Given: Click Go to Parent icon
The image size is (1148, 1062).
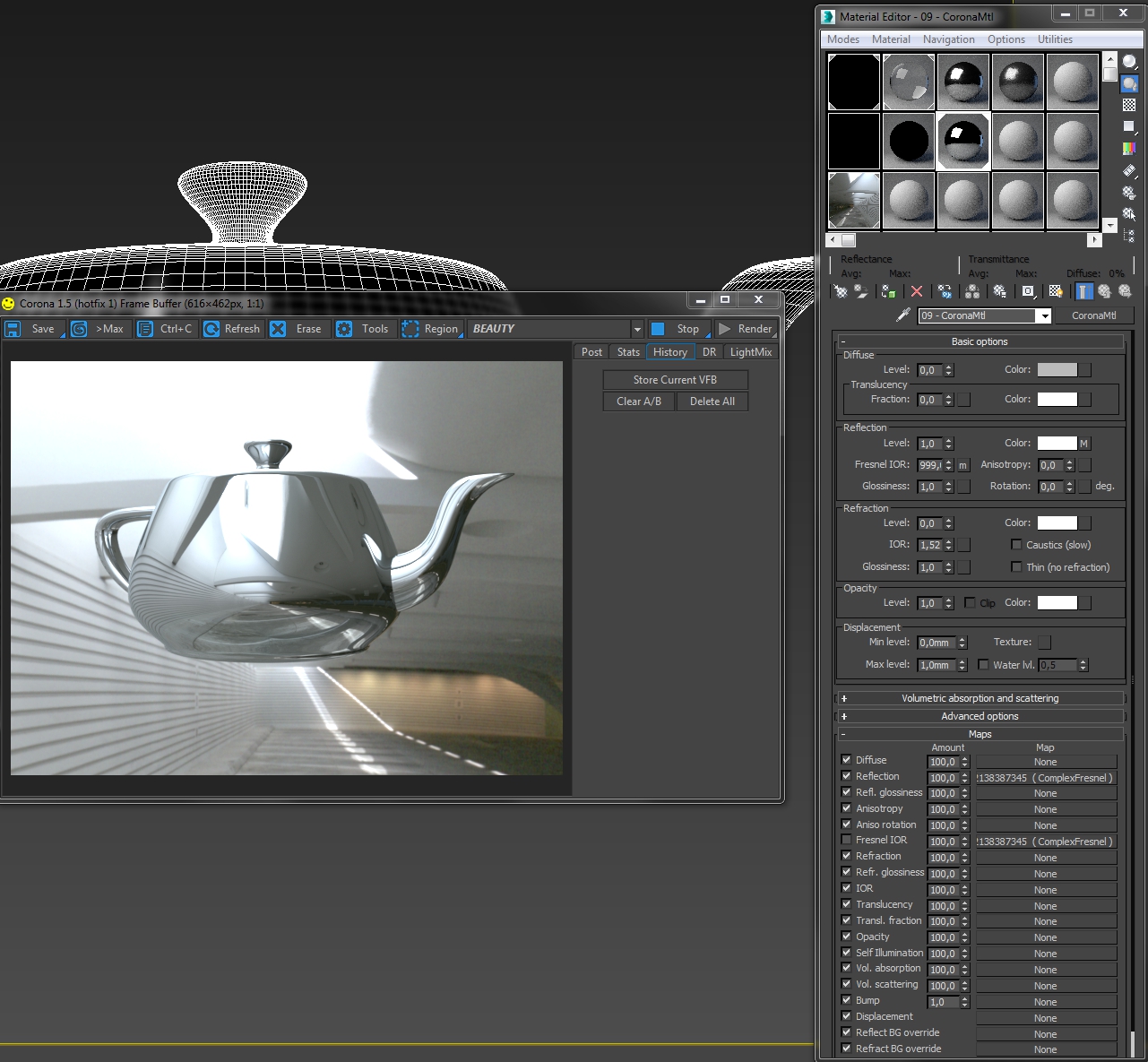Looking at the screenshot, I should click(x=1104, y=291).
